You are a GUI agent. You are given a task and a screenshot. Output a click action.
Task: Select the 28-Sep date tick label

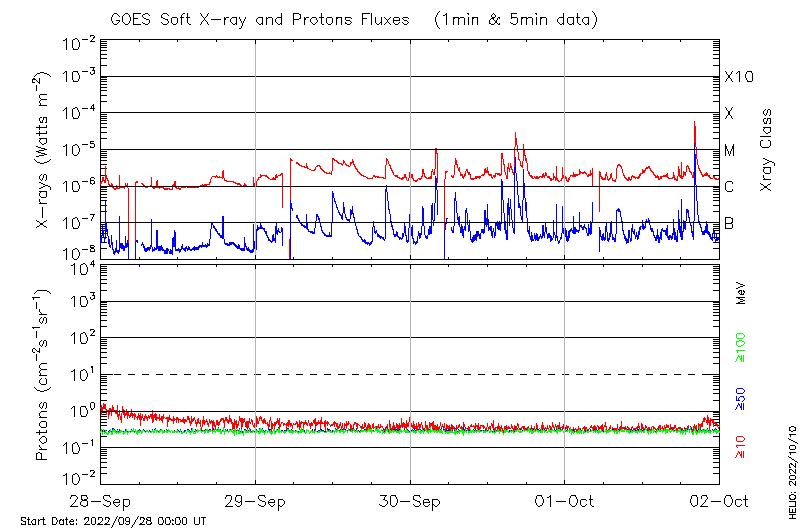point(101,500)
